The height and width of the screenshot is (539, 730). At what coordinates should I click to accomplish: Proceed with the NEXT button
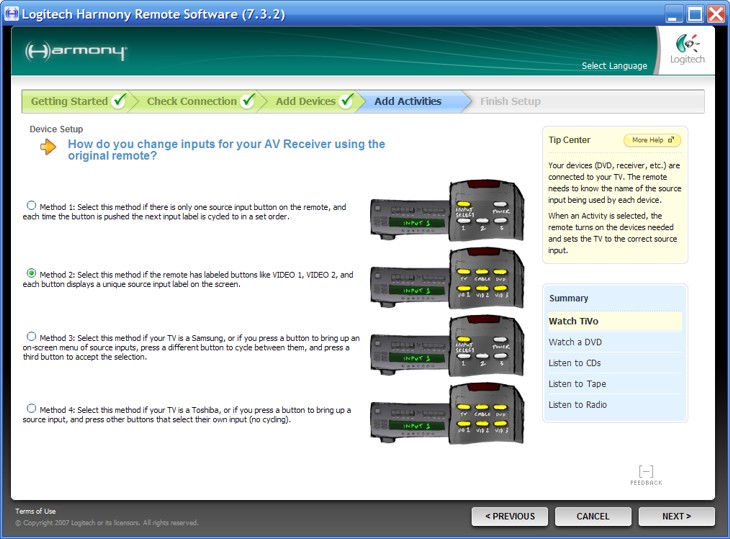point(676,516)
